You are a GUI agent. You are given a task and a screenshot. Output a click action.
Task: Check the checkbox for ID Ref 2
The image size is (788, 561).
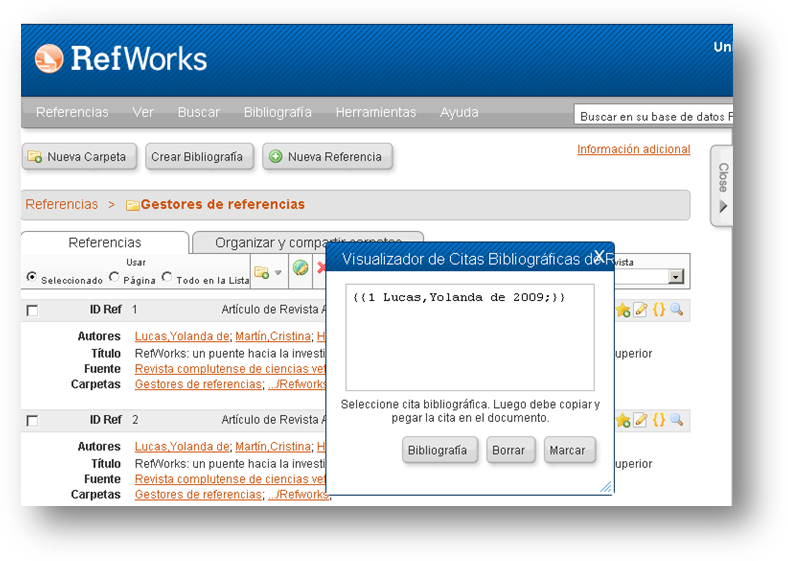tap(32, 421)
